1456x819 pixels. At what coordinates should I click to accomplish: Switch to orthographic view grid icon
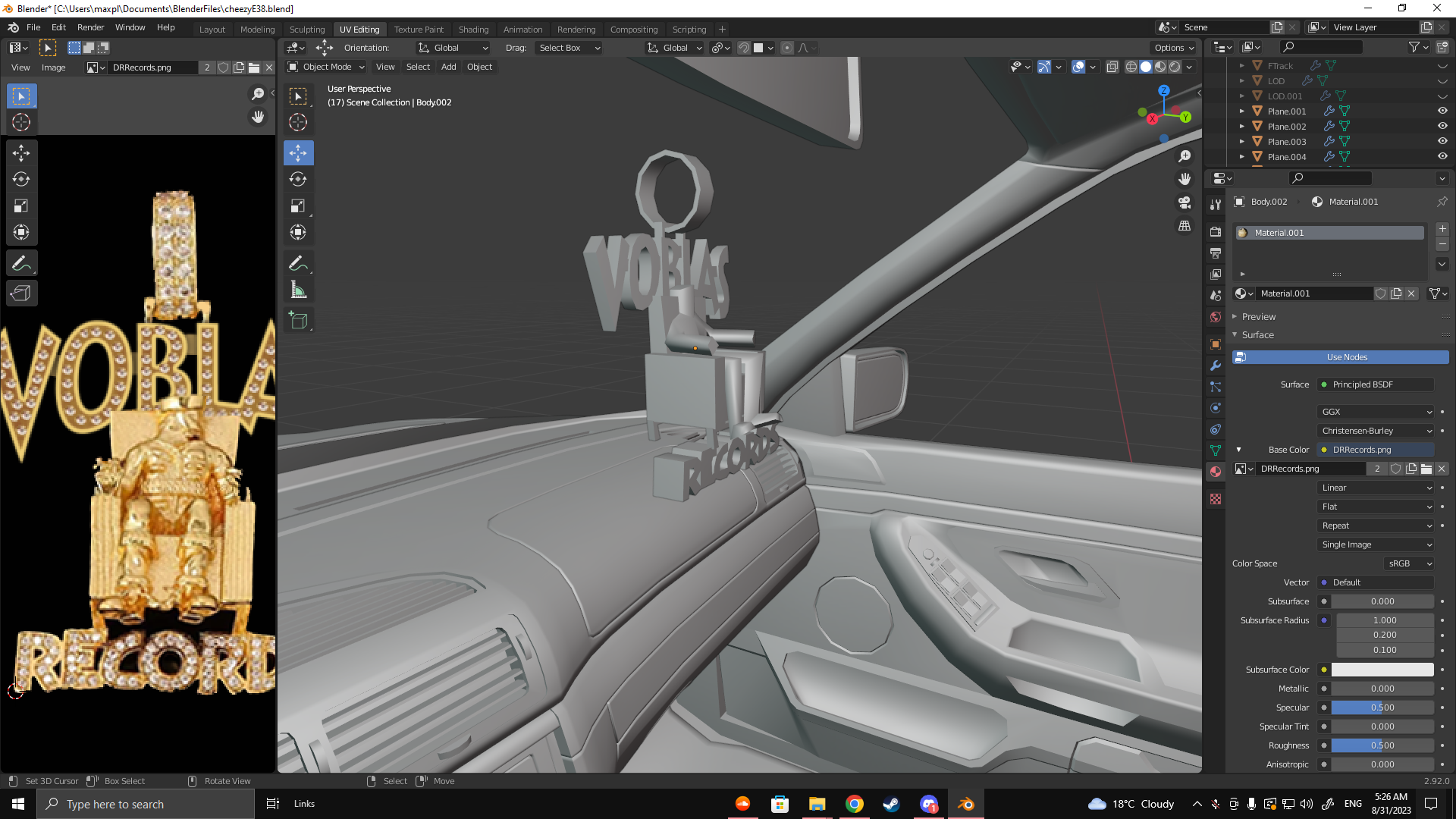click(x=1185, y=226)
